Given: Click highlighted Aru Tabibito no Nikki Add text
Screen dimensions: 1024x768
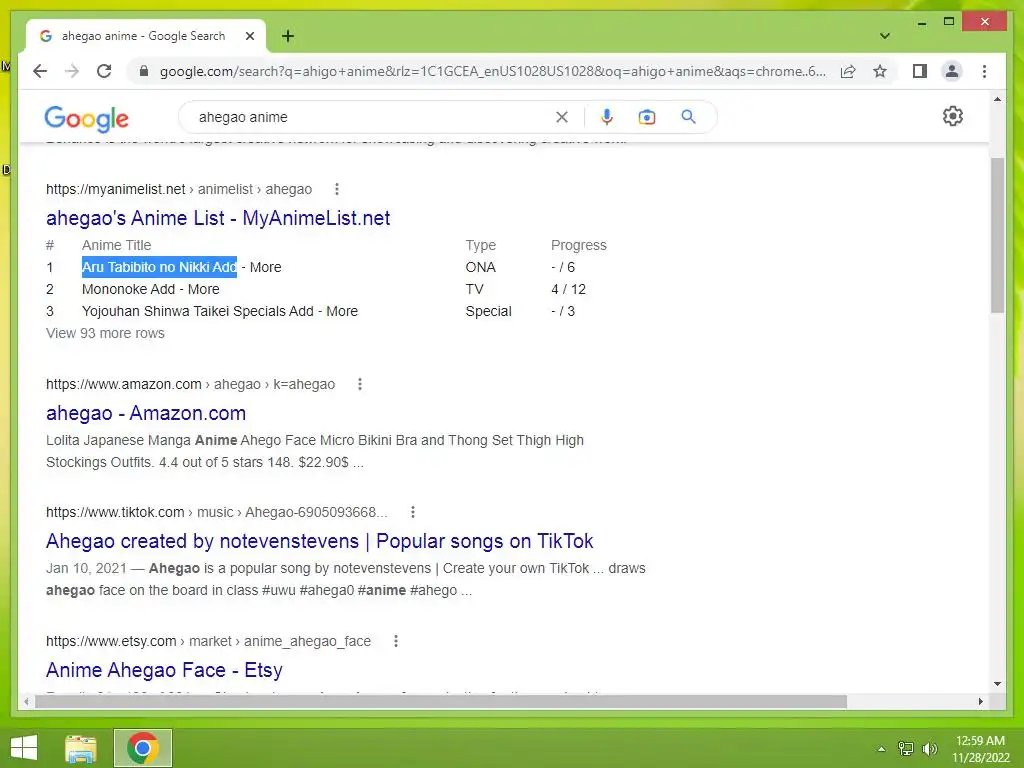Looking at the screenshot, I should point(159,267).
